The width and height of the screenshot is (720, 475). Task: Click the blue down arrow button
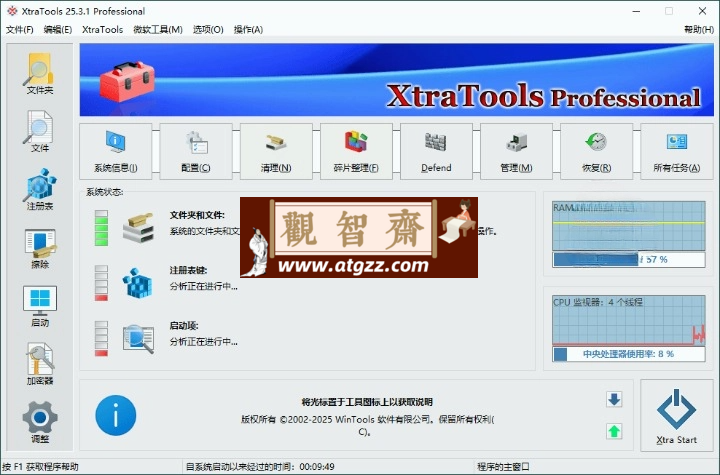[614, 400]
